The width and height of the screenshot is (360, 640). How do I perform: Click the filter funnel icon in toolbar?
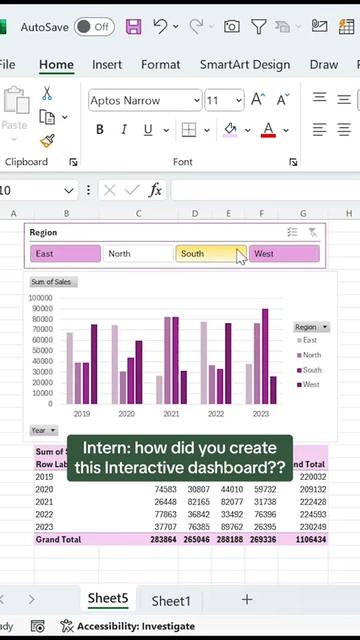tap(259, 27)
